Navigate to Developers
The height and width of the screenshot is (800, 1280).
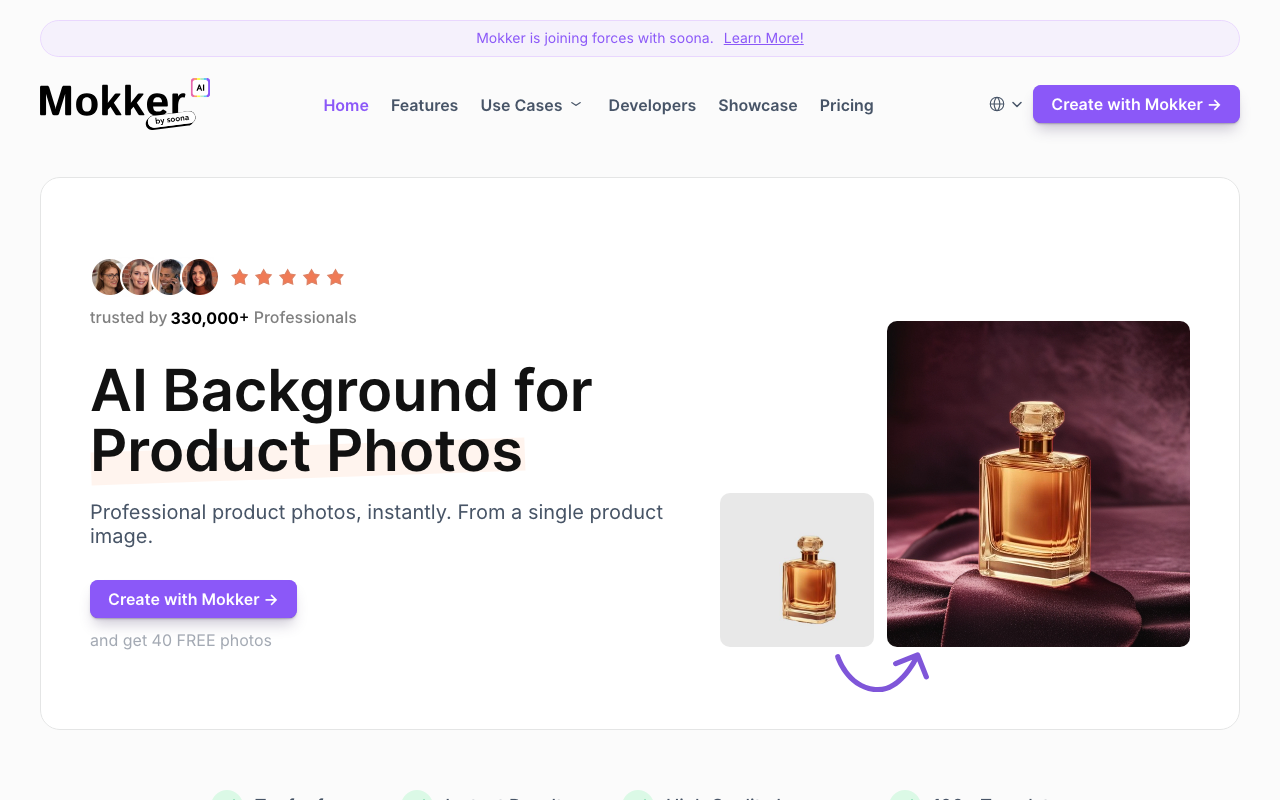652,105
